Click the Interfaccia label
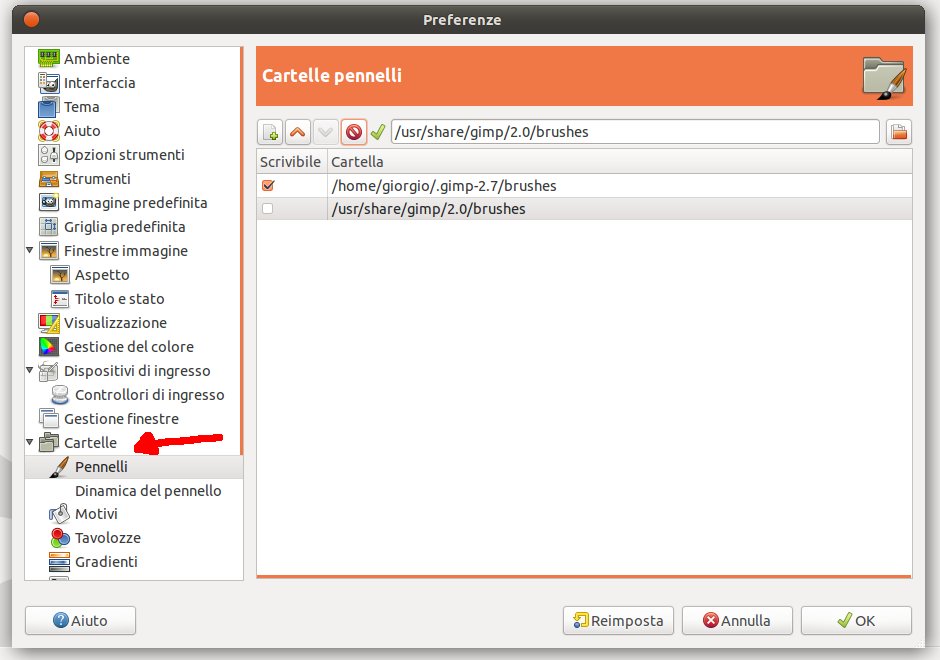The width and height of the screenshot is (940, 660). pyautogui.click(x=100, y=83)
